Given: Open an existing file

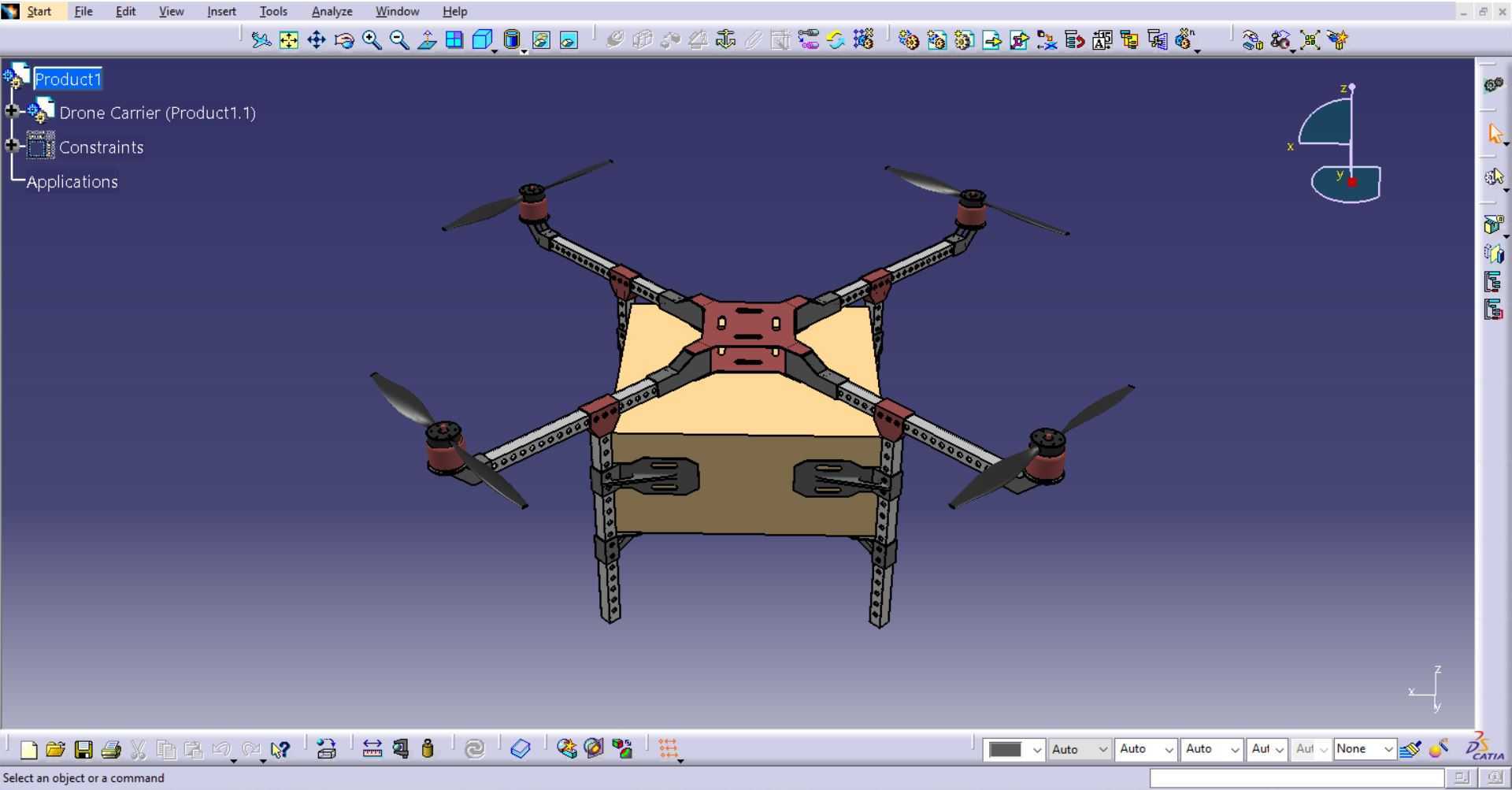Looking at the screenshot, I should click(x=55, y=749).
